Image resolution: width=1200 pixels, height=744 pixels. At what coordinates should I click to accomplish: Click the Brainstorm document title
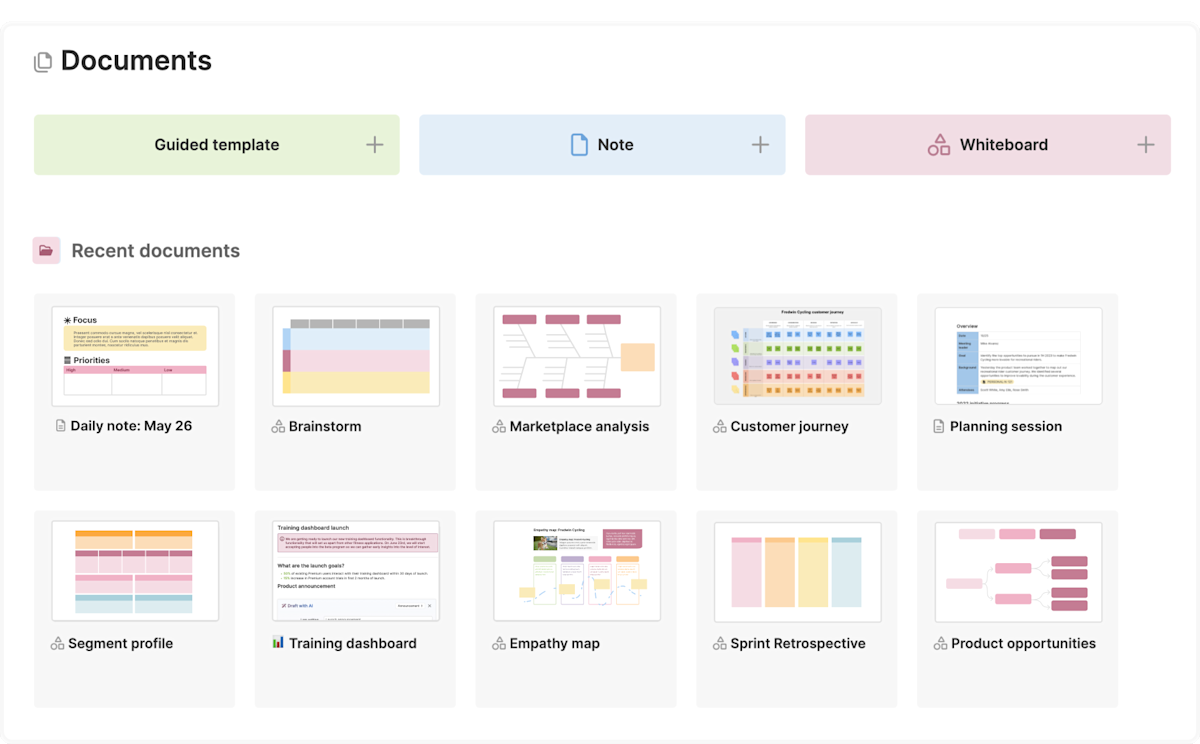click(325, 427)
